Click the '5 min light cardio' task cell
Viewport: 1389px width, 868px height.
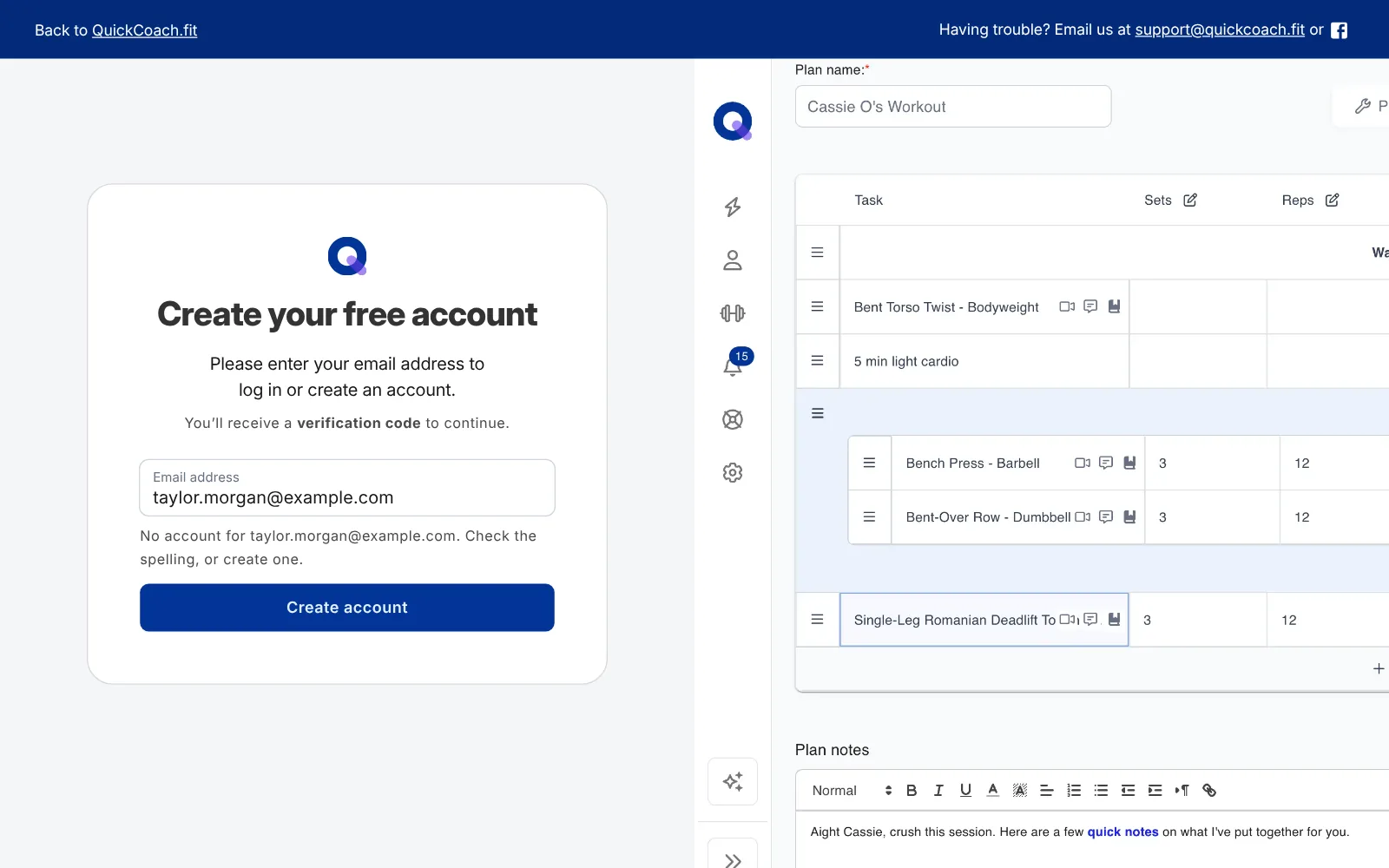pyautogui.click(x=984, y=361)
